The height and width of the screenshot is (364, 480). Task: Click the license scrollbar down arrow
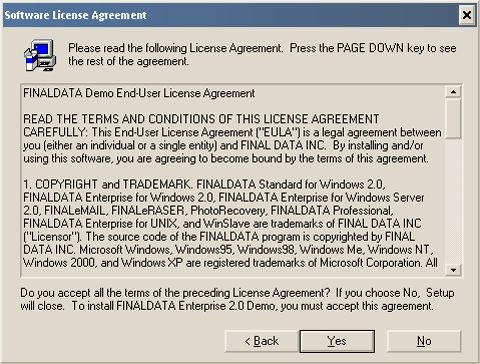coord(453,270)
